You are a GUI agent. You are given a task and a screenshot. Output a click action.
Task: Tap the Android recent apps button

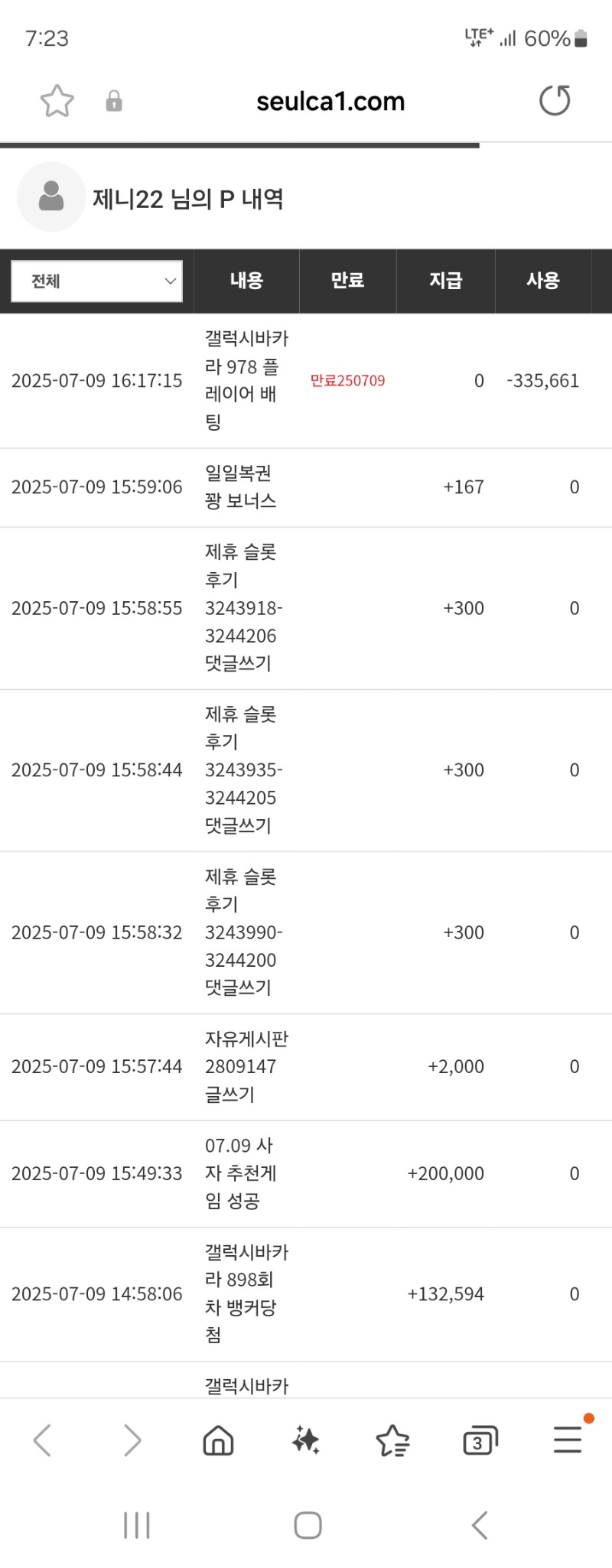click(137, 1525)
